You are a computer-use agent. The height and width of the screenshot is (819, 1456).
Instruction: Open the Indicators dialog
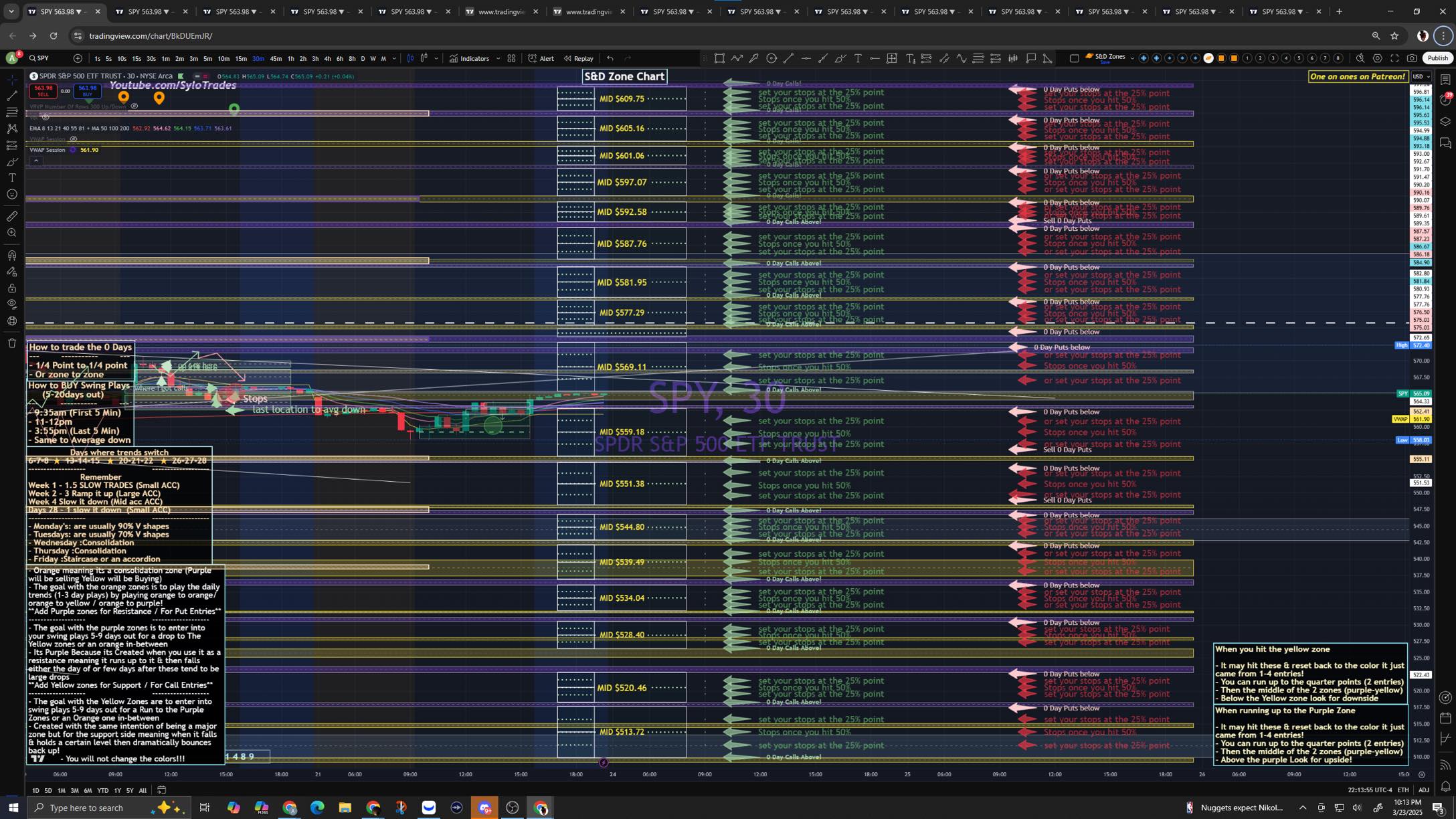470,59
